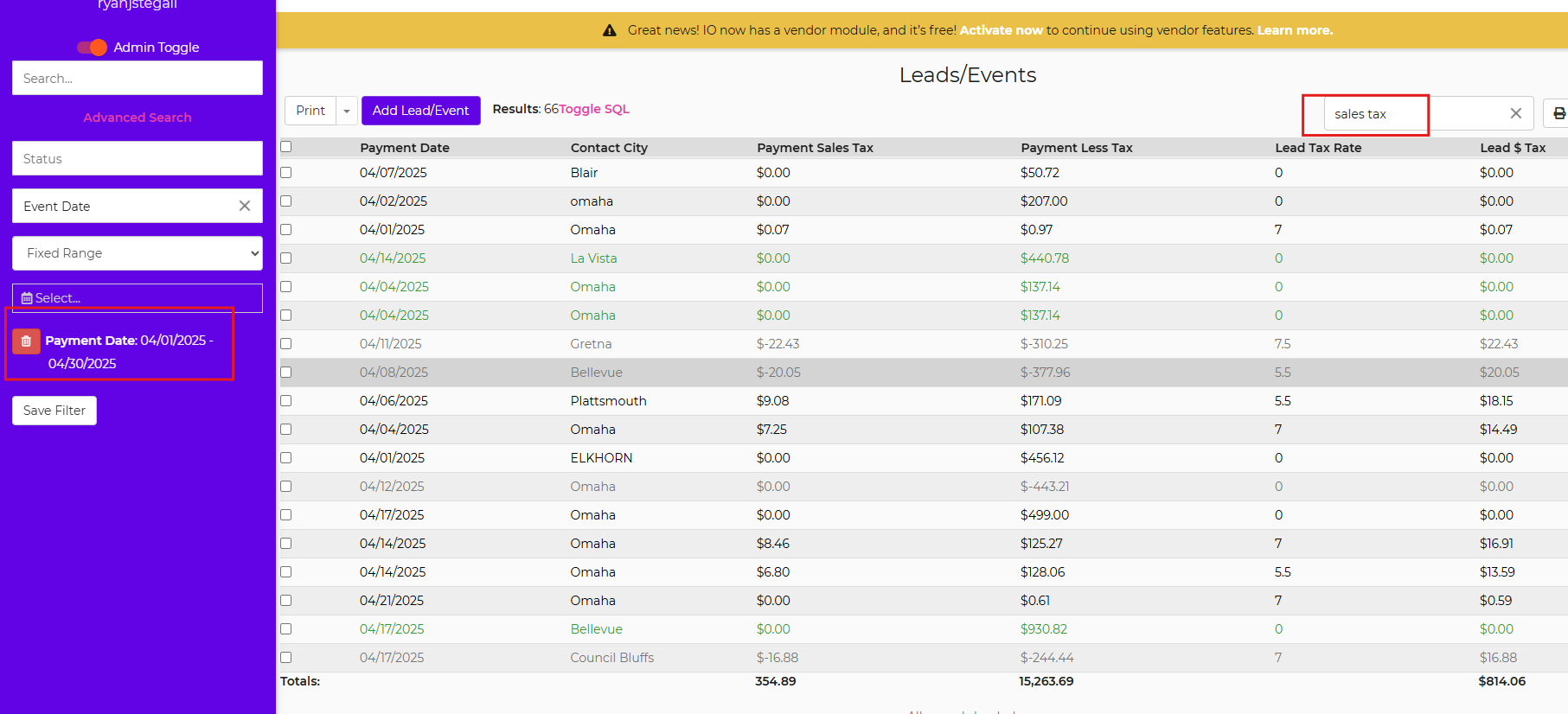
Task: Click the $-16.88 sales tax value
Action: 778,658
